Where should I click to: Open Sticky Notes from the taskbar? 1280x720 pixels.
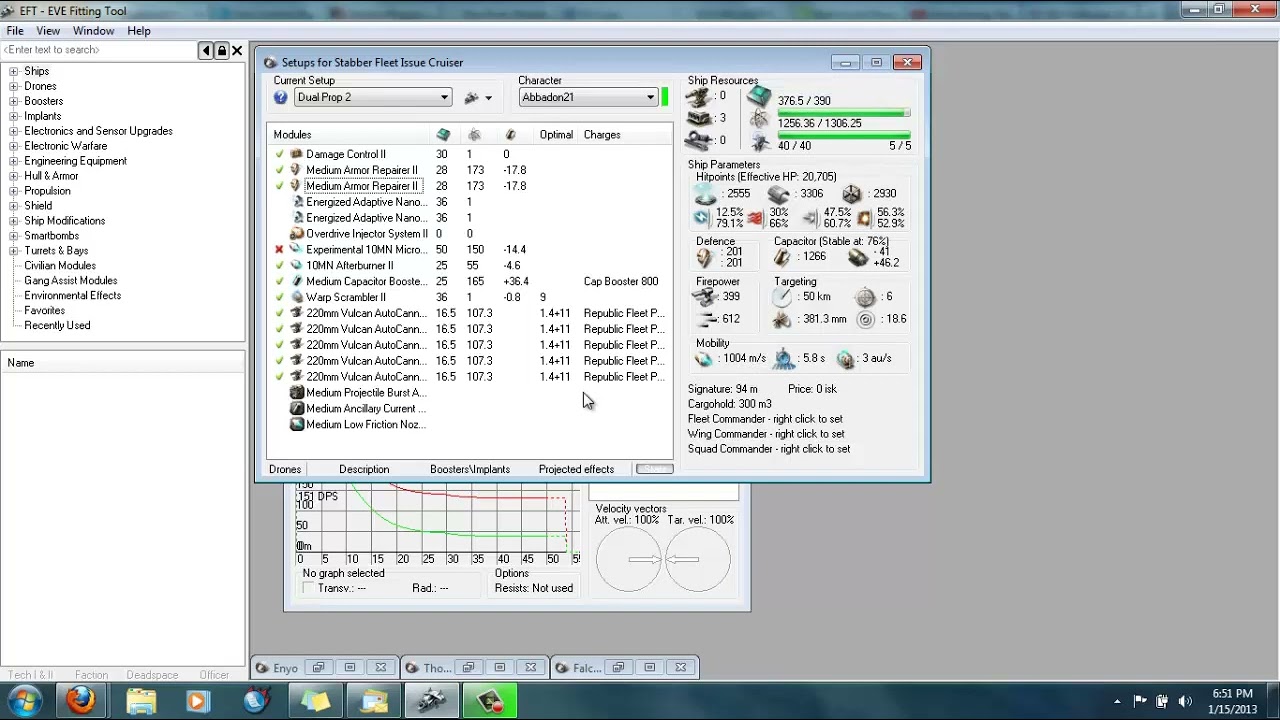click(317, 700)
